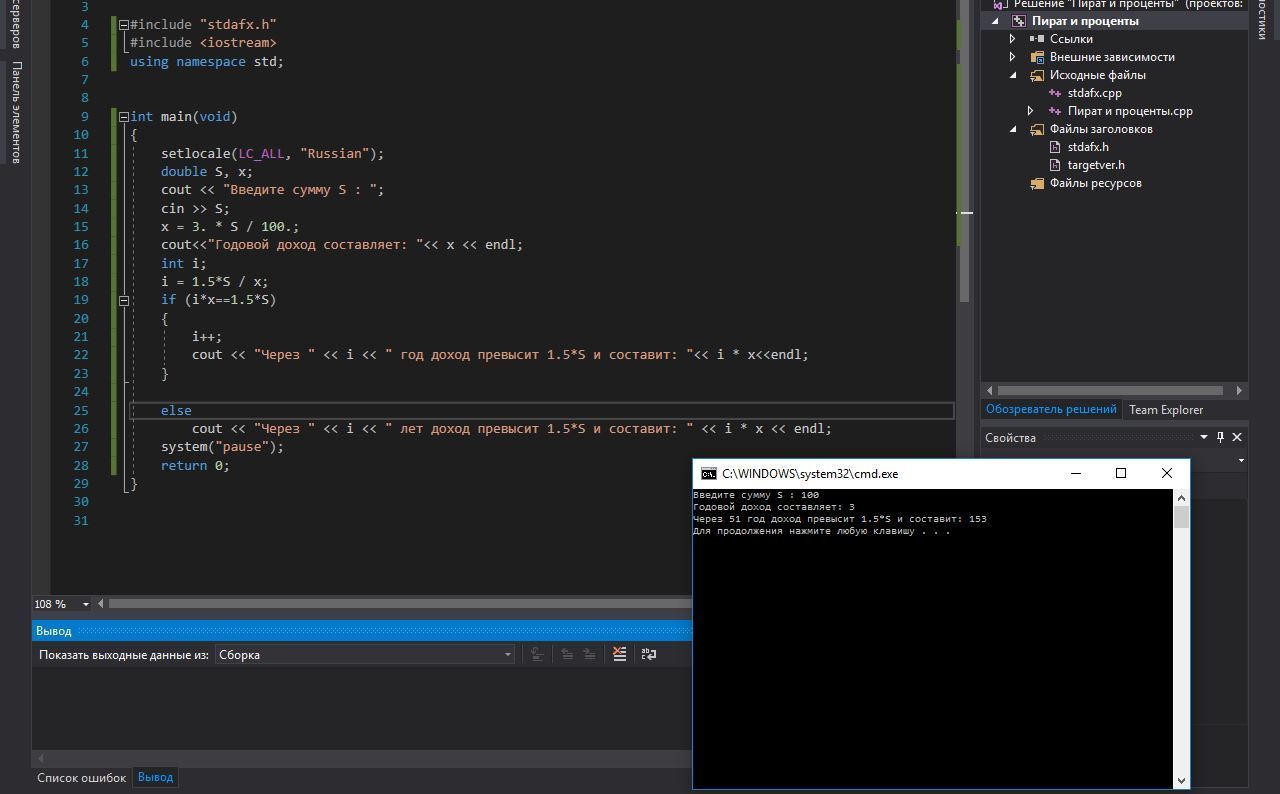This screenshot has height=794, width=1280.
Task: Click the Ссылки references icon
Action: point(1037,39)
